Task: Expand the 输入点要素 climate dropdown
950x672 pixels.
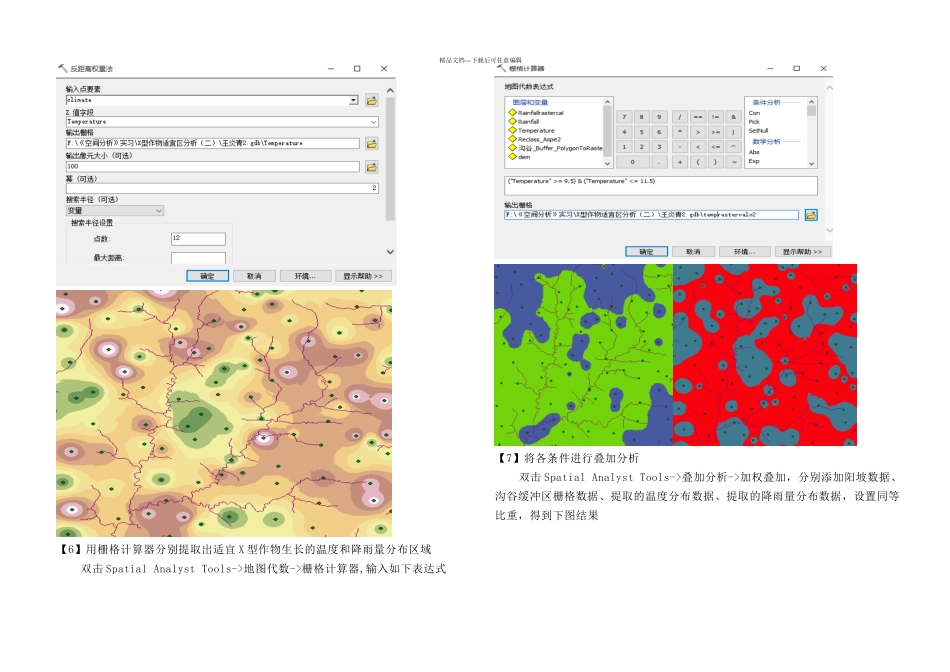Action: (x=353, y=100)
